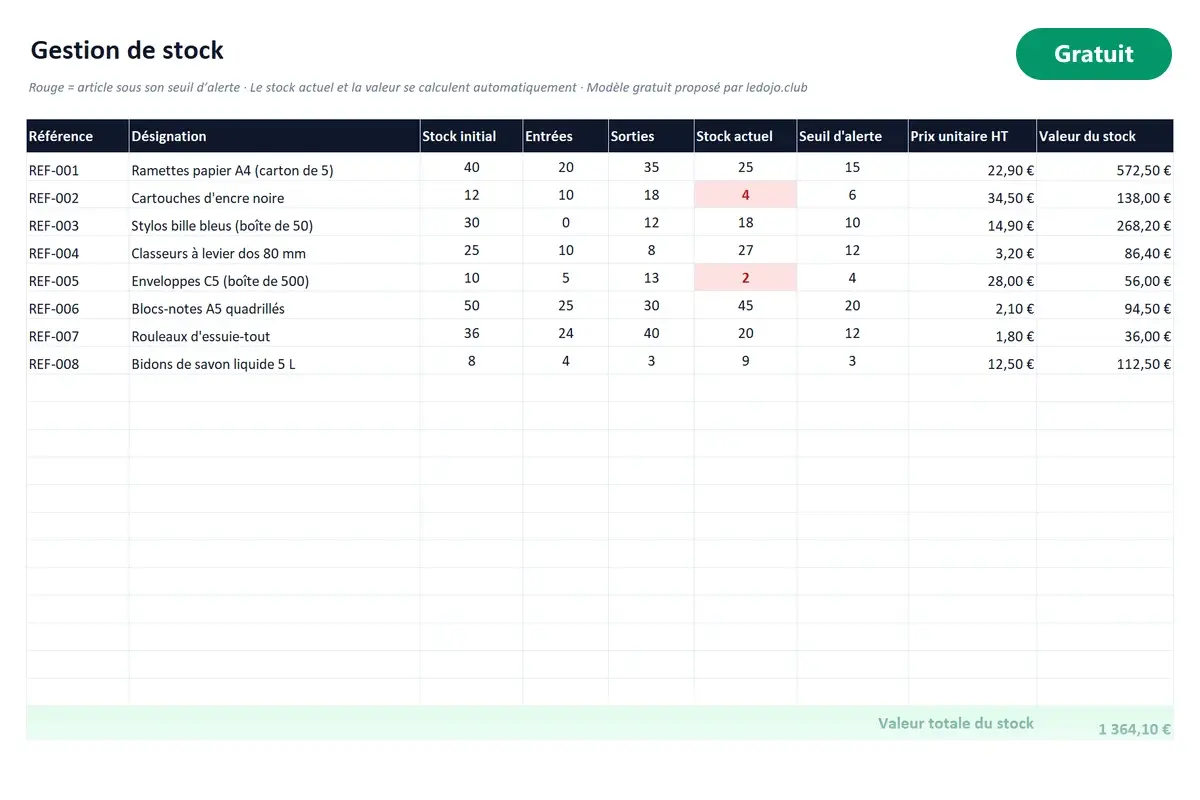Screen dimensions: 1200x800
Task: Select the Bidons de savon liquide 5 L cell
Action: click(275, 361)
